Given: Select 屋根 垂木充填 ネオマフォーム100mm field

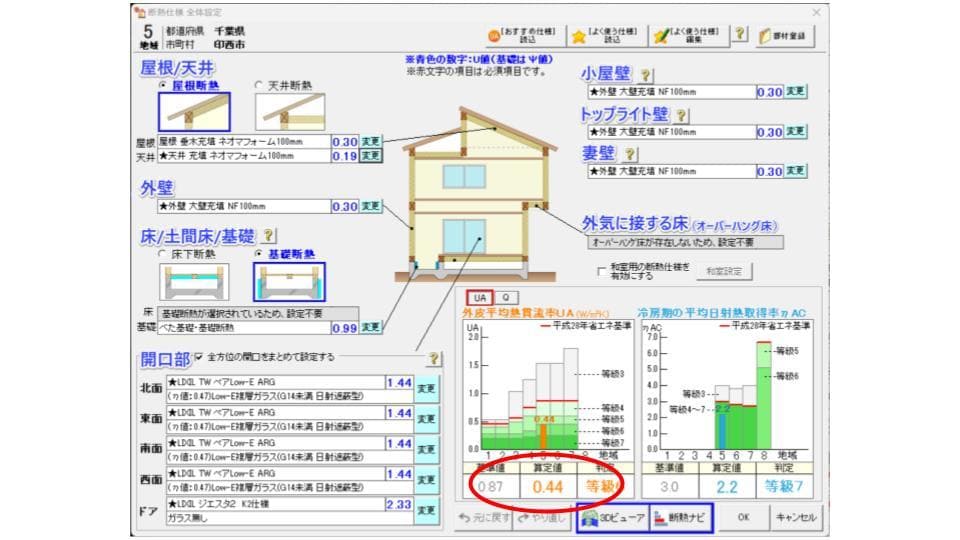Looking at the screenshot, I should click(x=244, y=141).
